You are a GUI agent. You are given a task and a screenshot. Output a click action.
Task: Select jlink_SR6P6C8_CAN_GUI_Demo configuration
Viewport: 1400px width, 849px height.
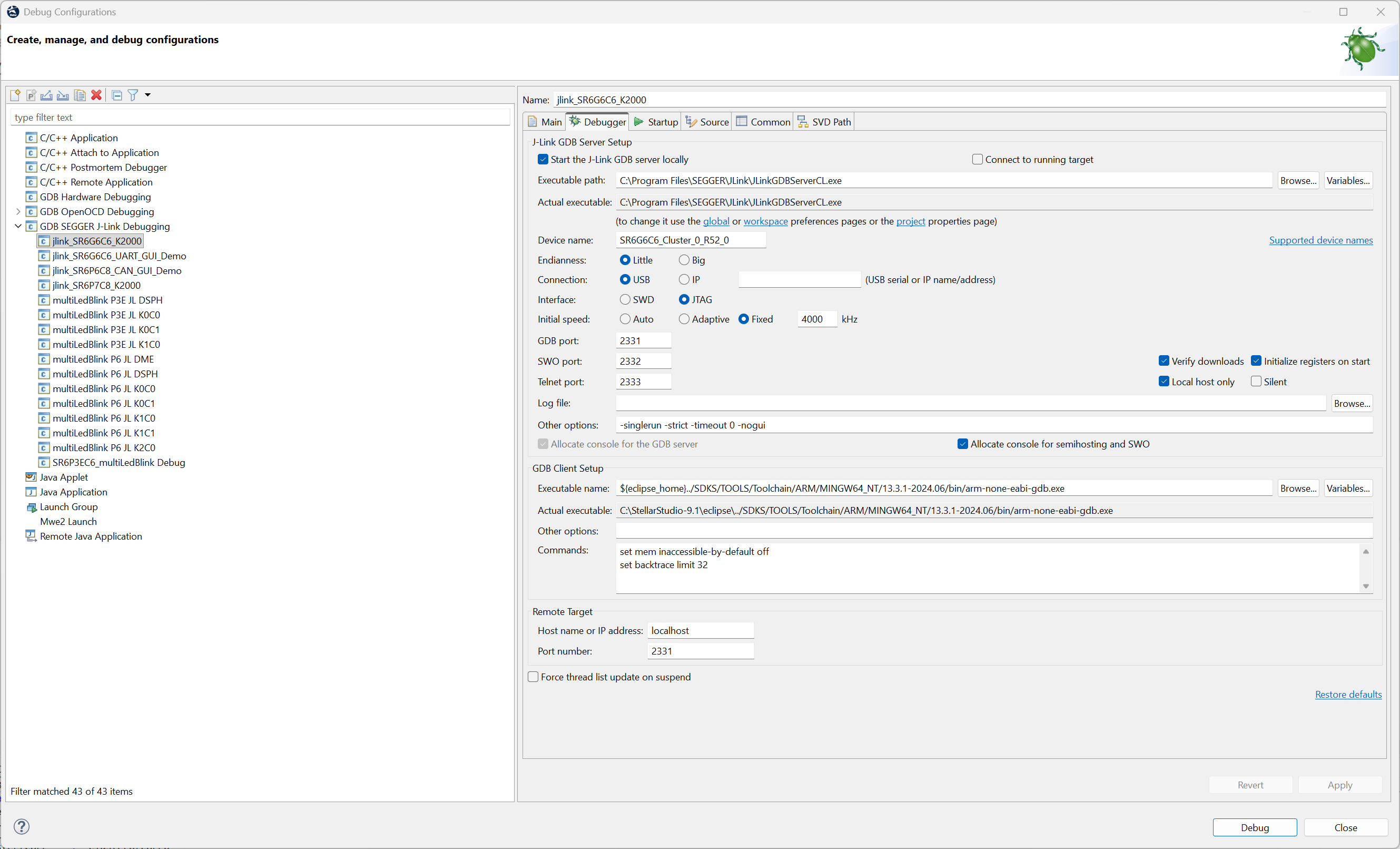110,271
